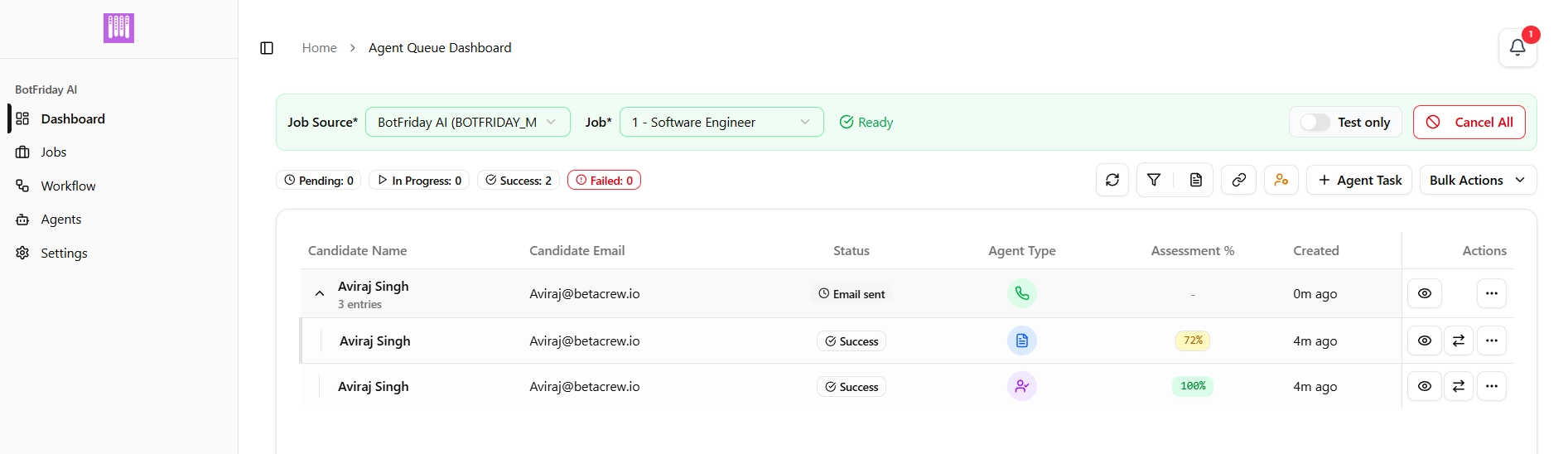Image resolution: width=1568 pixels, height=454 pixels.
Task: Click the BotFriday AI sidebar heading
Action: (x=46, y=89)
